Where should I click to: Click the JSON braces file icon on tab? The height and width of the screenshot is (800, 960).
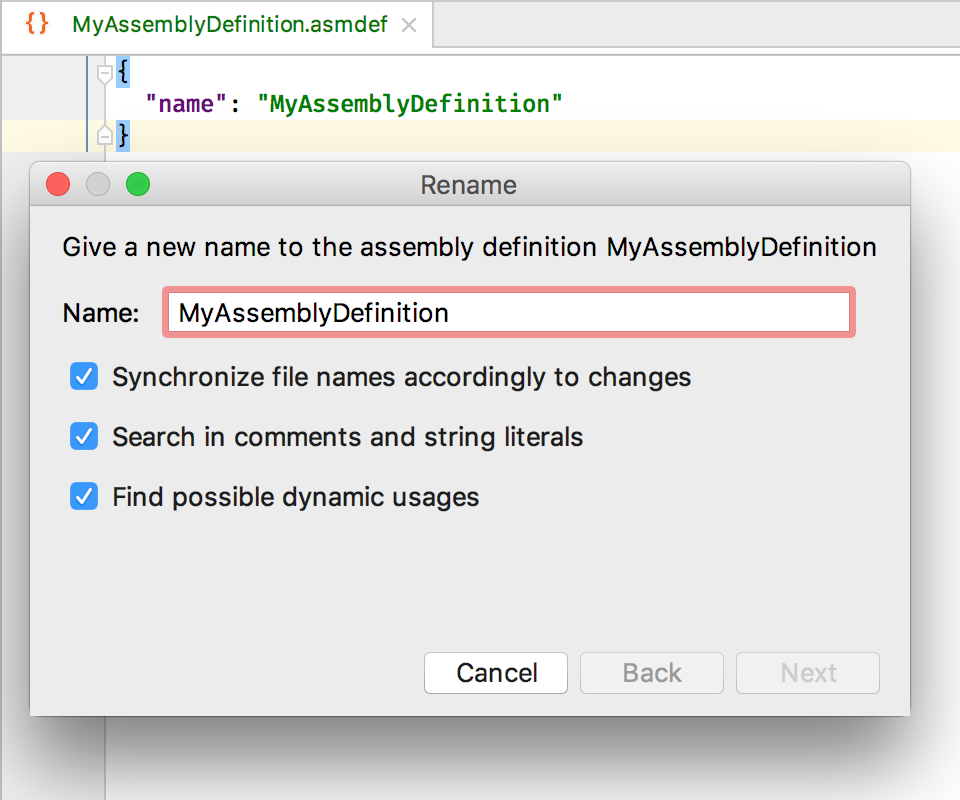pos(36,24)
